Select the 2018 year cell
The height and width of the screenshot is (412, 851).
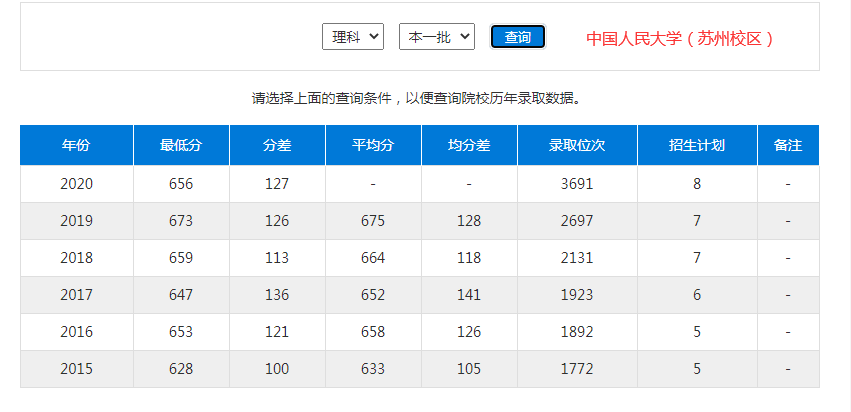pyautogui.click(x=77, y=258)
